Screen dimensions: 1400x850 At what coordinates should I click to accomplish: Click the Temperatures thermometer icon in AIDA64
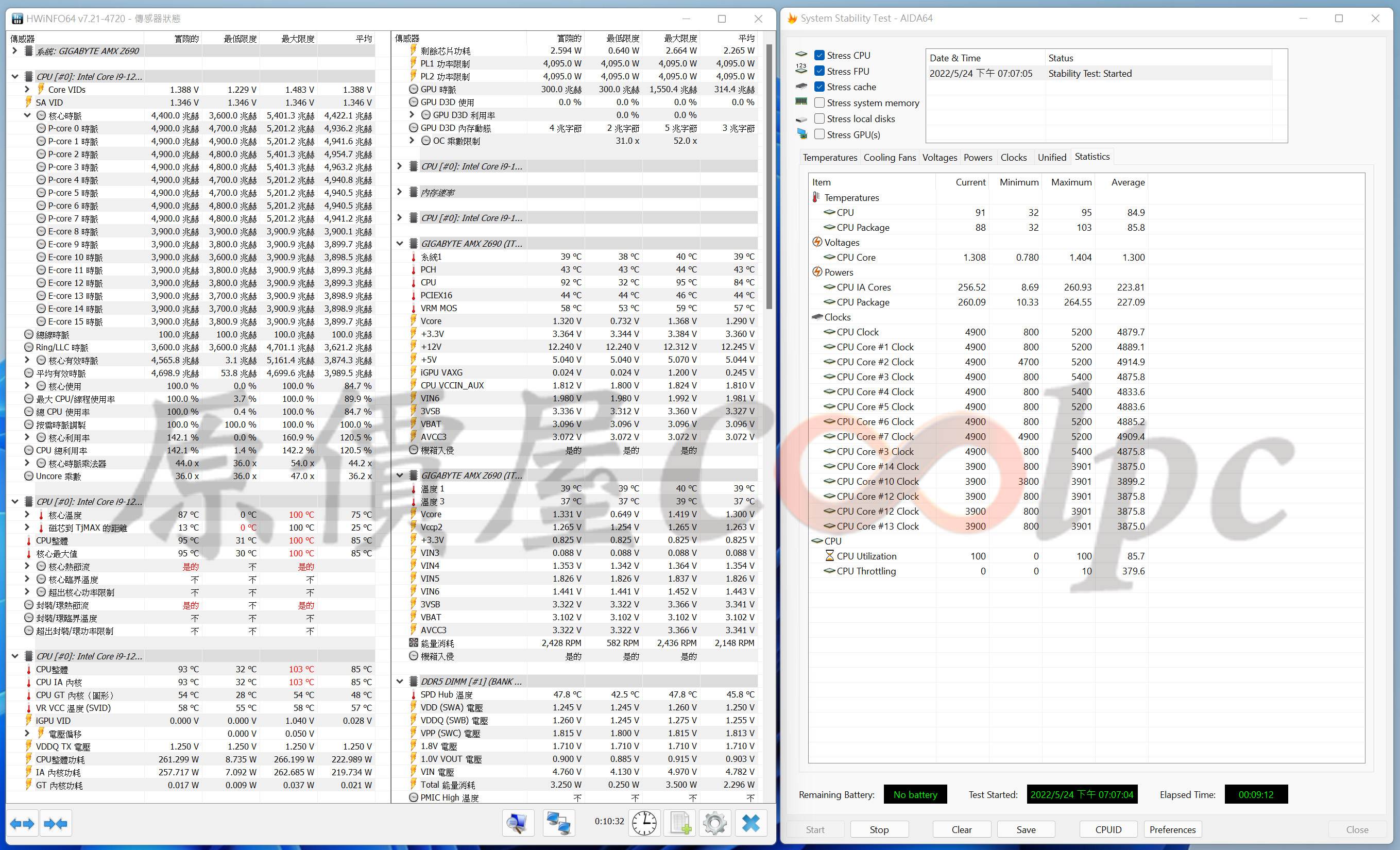(x=816, y=197)
